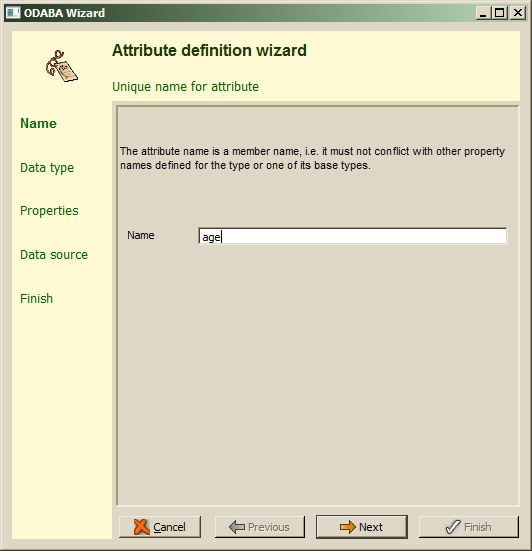Click the ODABA Wizard title bar icon

pyautogui.click(x=13, y=13)
